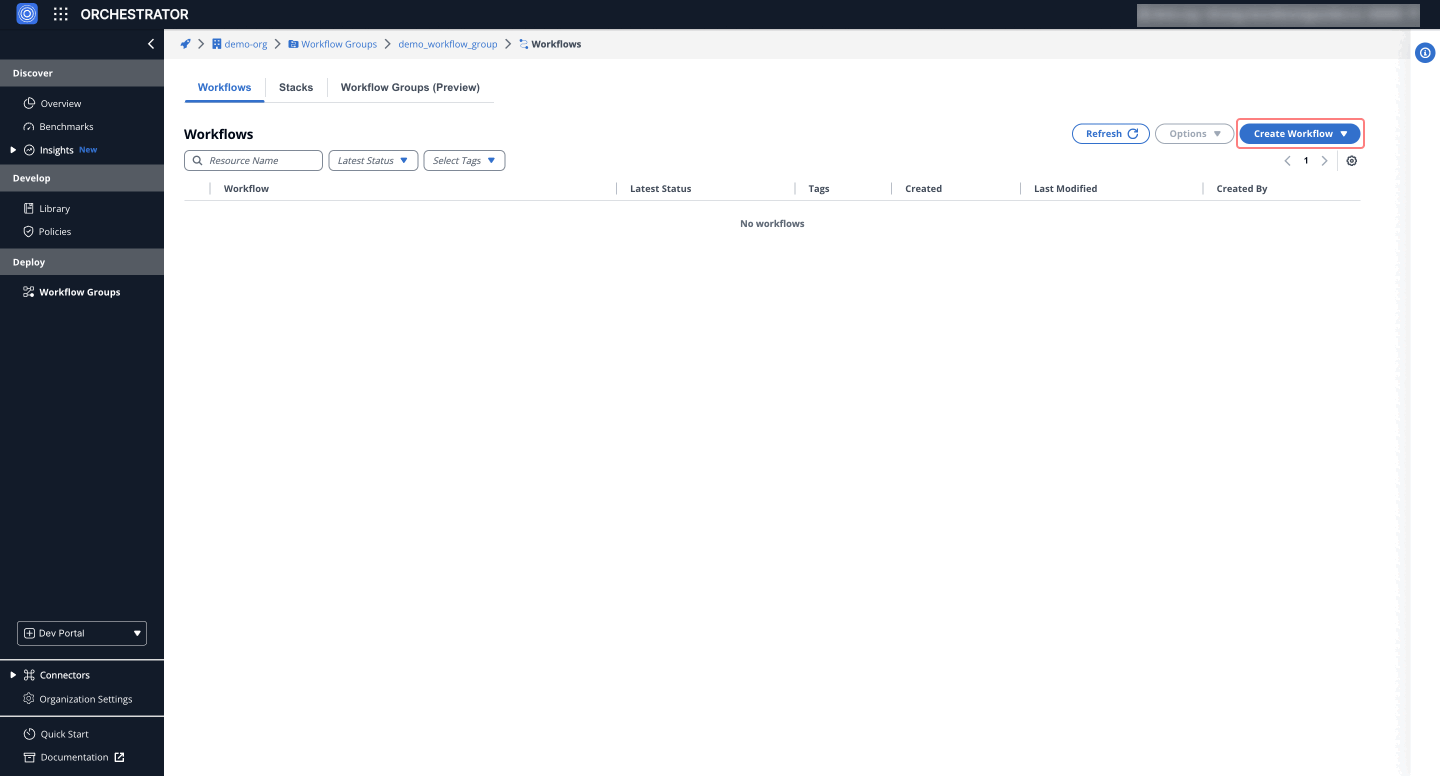Open the info panel on the right edge
The width and height of the screenshot is (1440, 776).
(x=1424, y=52)
